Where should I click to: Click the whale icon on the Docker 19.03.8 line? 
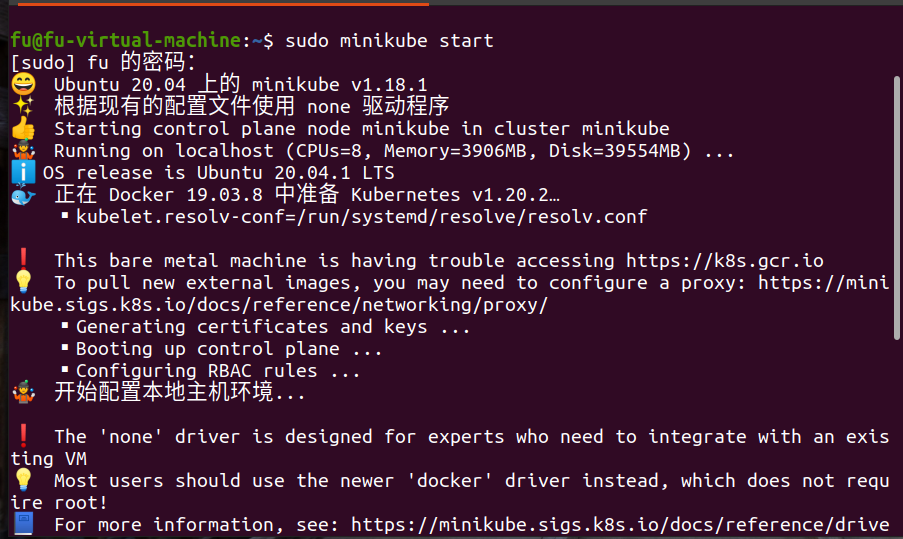pos(22,195)
